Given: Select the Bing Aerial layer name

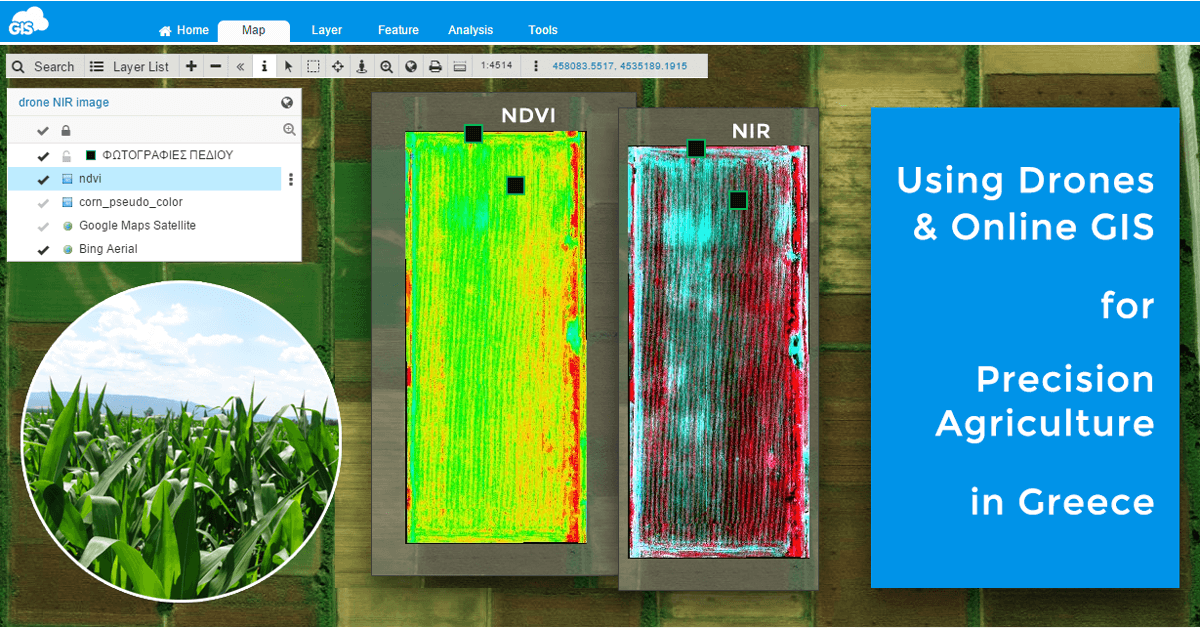Looking at the screenshot, I should 108,249.
